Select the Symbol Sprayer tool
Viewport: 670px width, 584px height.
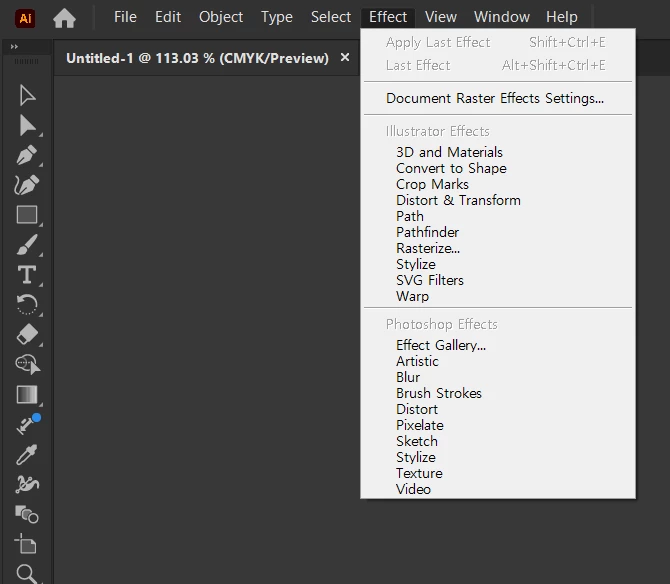coord(27,484)
